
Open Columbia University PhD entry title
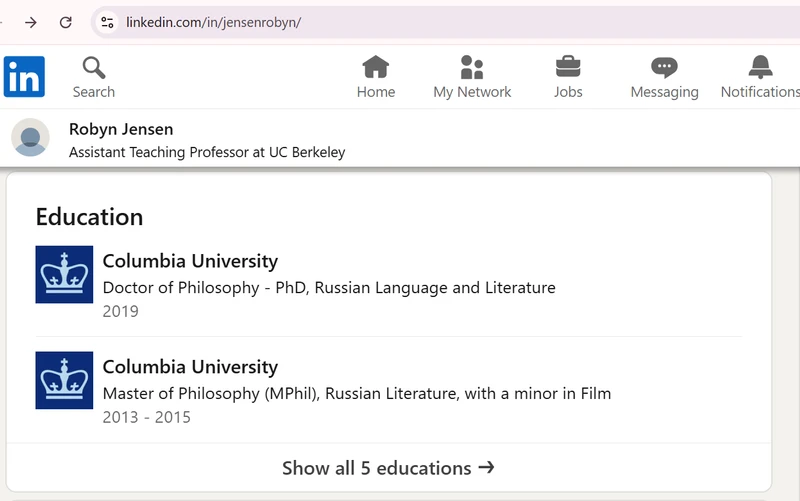[190, 261]
